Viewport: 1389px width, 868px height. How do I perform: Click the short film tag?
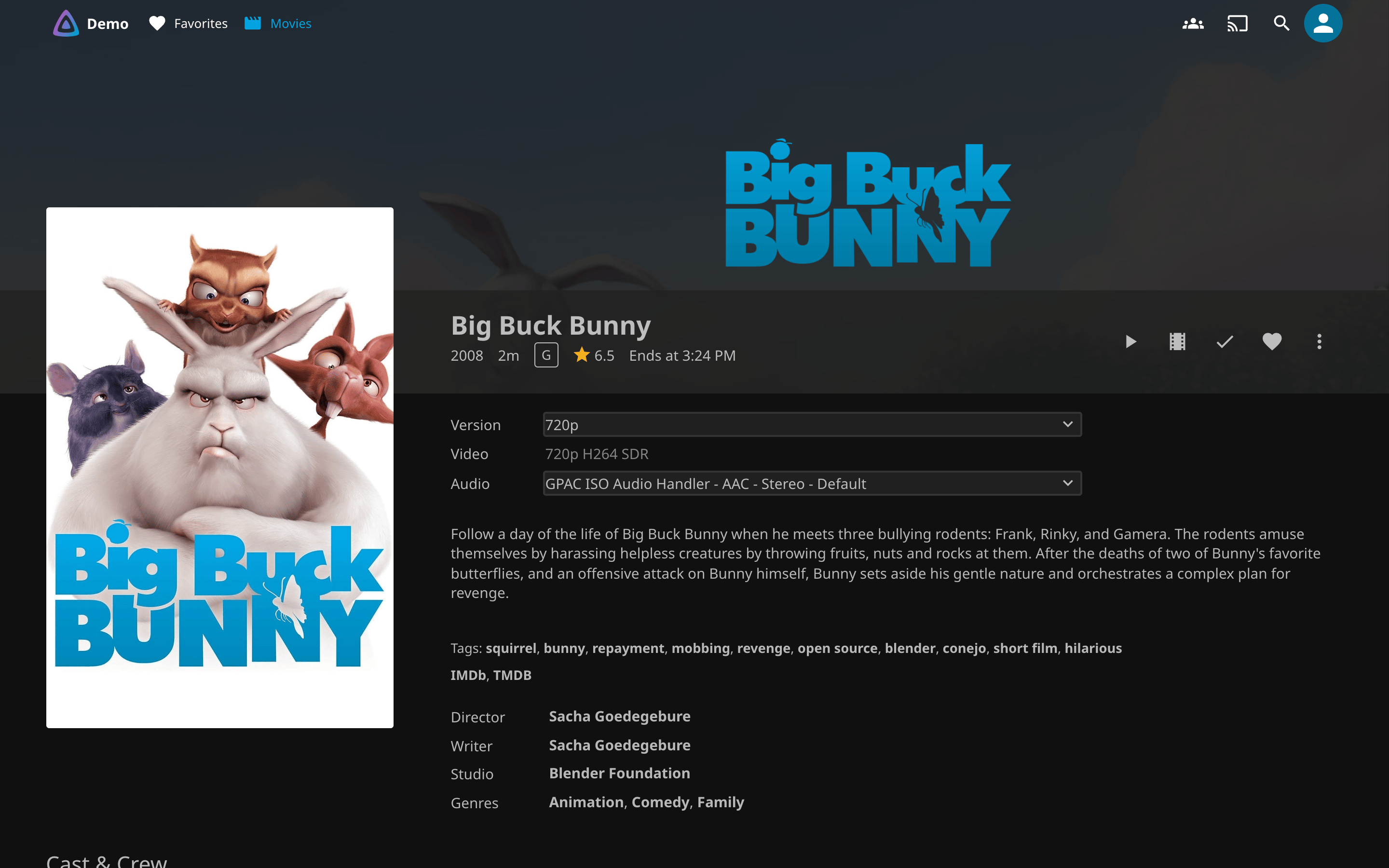pos(1025,648)
